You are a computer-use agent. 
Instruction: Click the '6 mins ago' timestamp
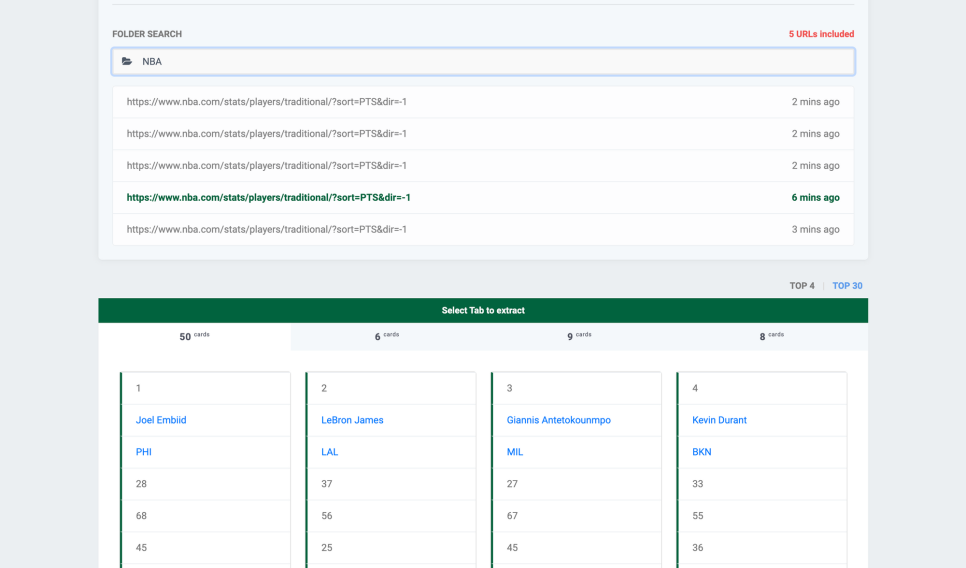[x=815, y=198]
